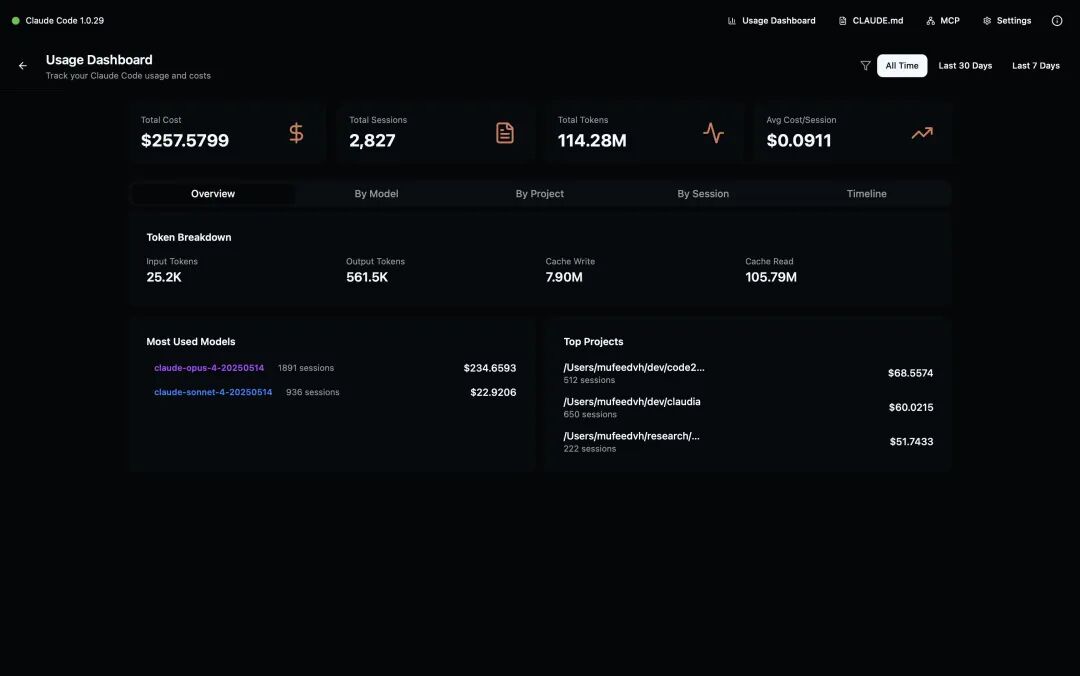Screen dimensions: 1080x676
Task: Click the claude-opus-4-20250514 model link
Action: click(209, 367)
